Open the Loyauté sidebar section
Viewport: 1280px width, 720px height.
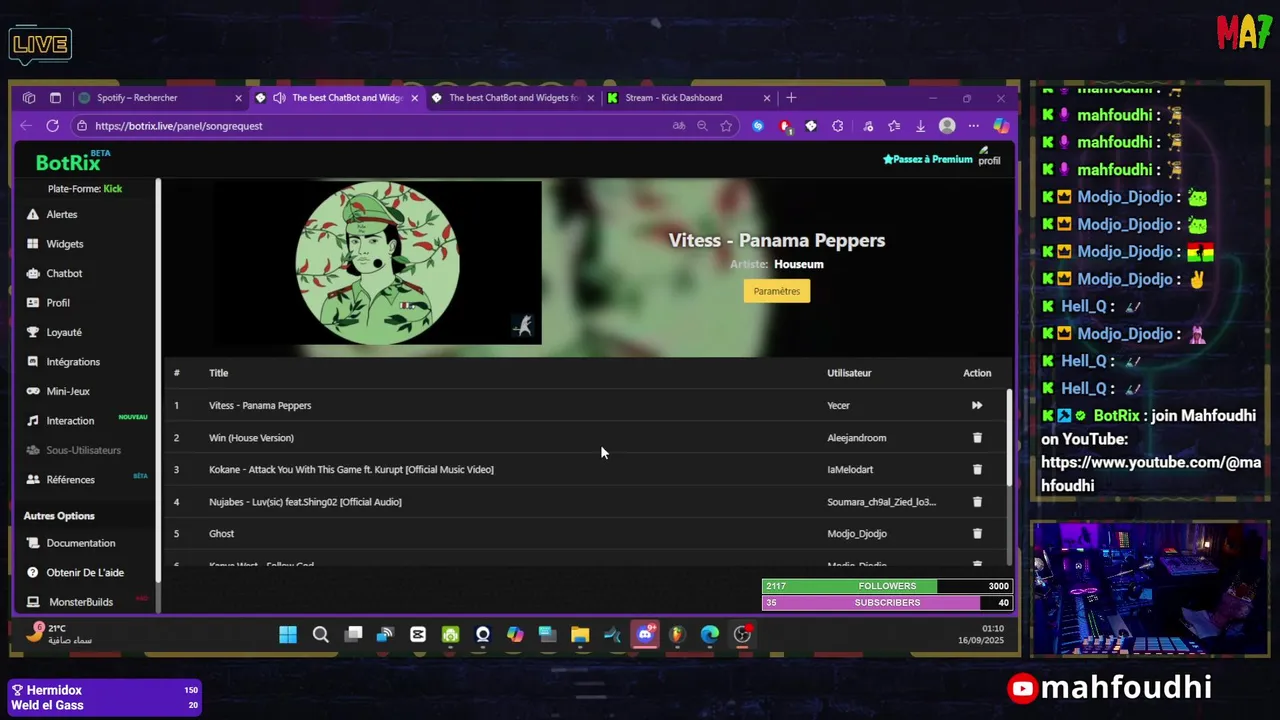[64, 332]
